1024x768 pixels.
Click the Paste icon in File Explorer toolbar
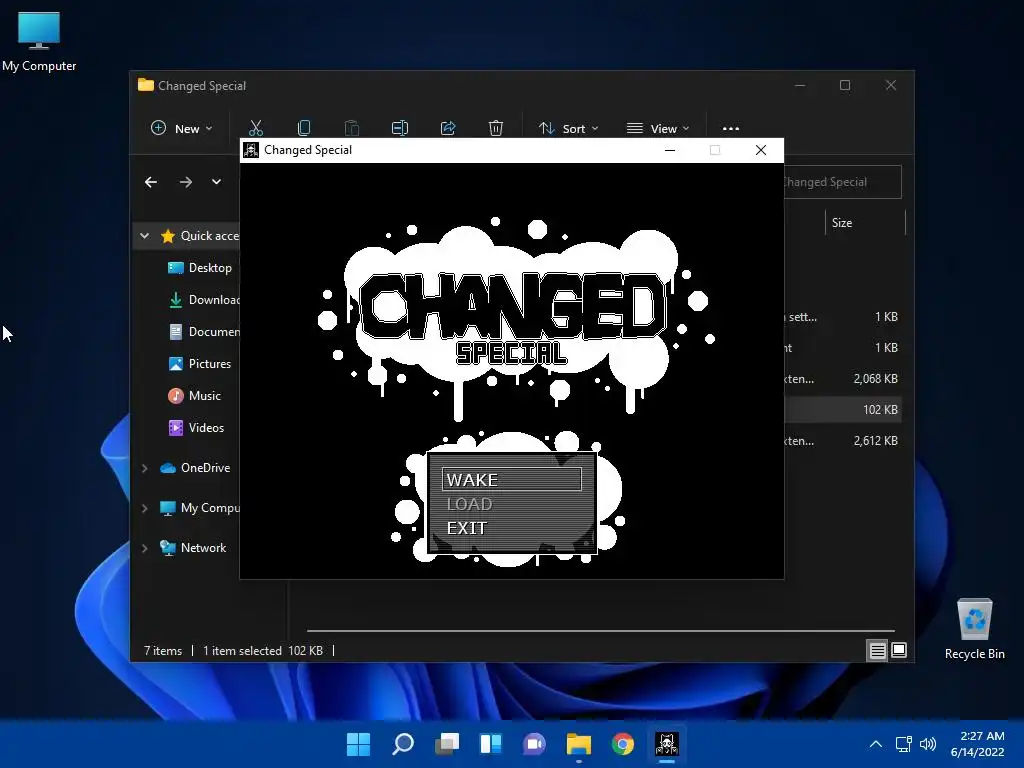point(351,128)
